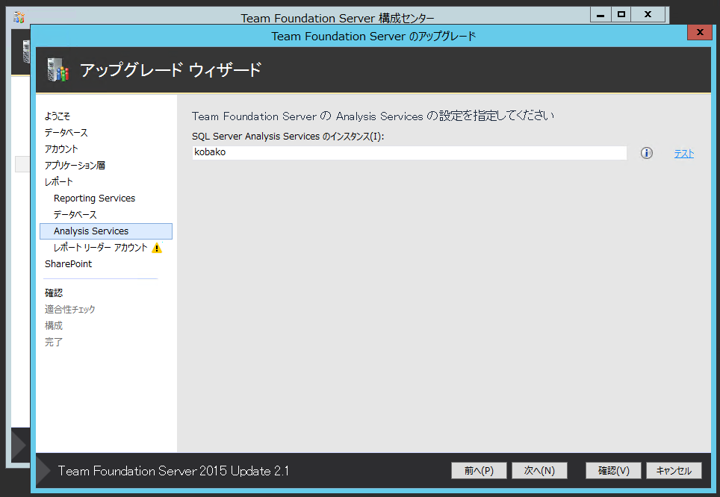Select the 確認 step in sidebar
This screenshot has height=497, width=720.
click(x=54, y=293)
